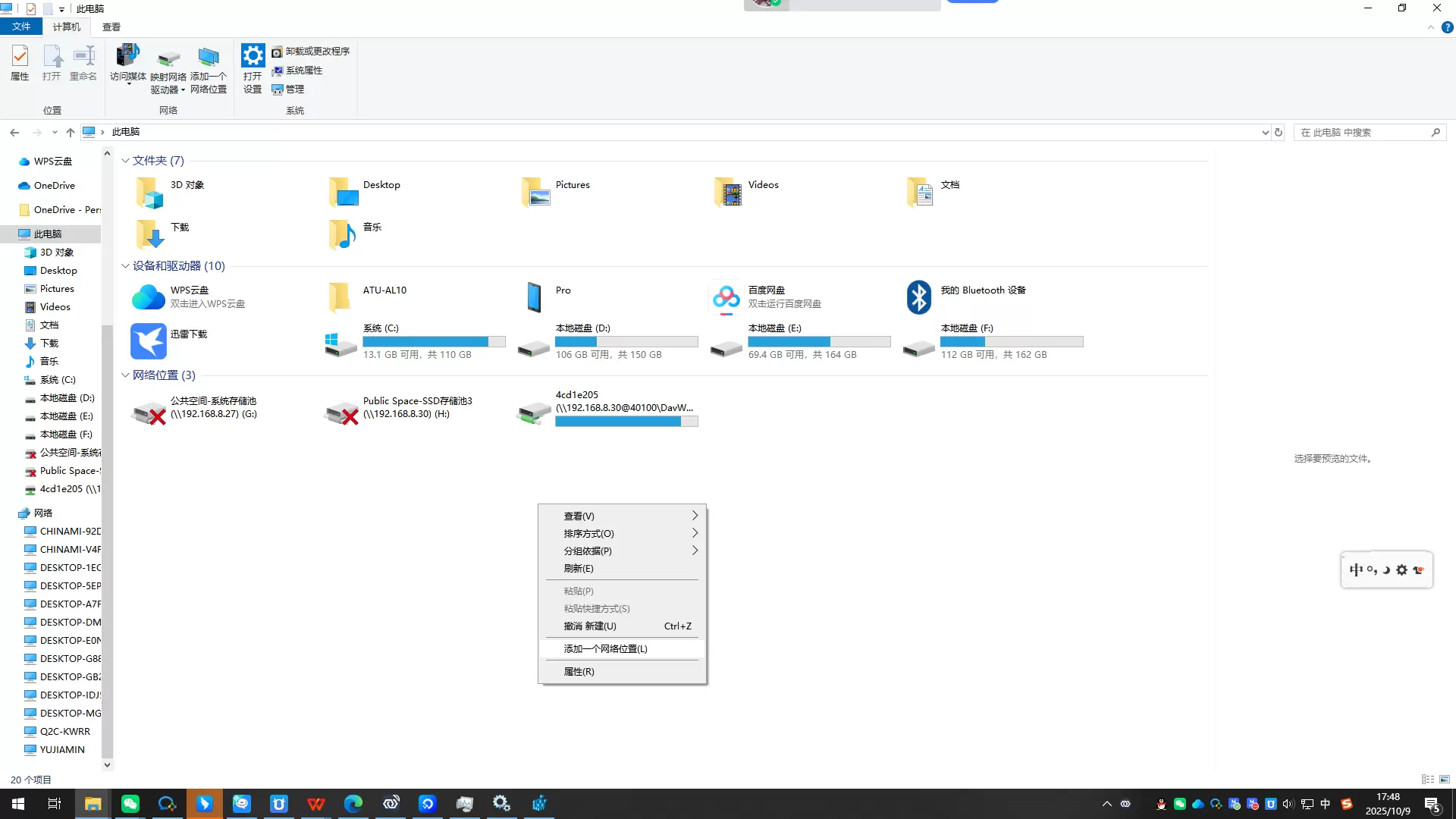Click 系统属性 in the ribbon
The height and width of the screenshot is (819, 1456).
point(303,71)
